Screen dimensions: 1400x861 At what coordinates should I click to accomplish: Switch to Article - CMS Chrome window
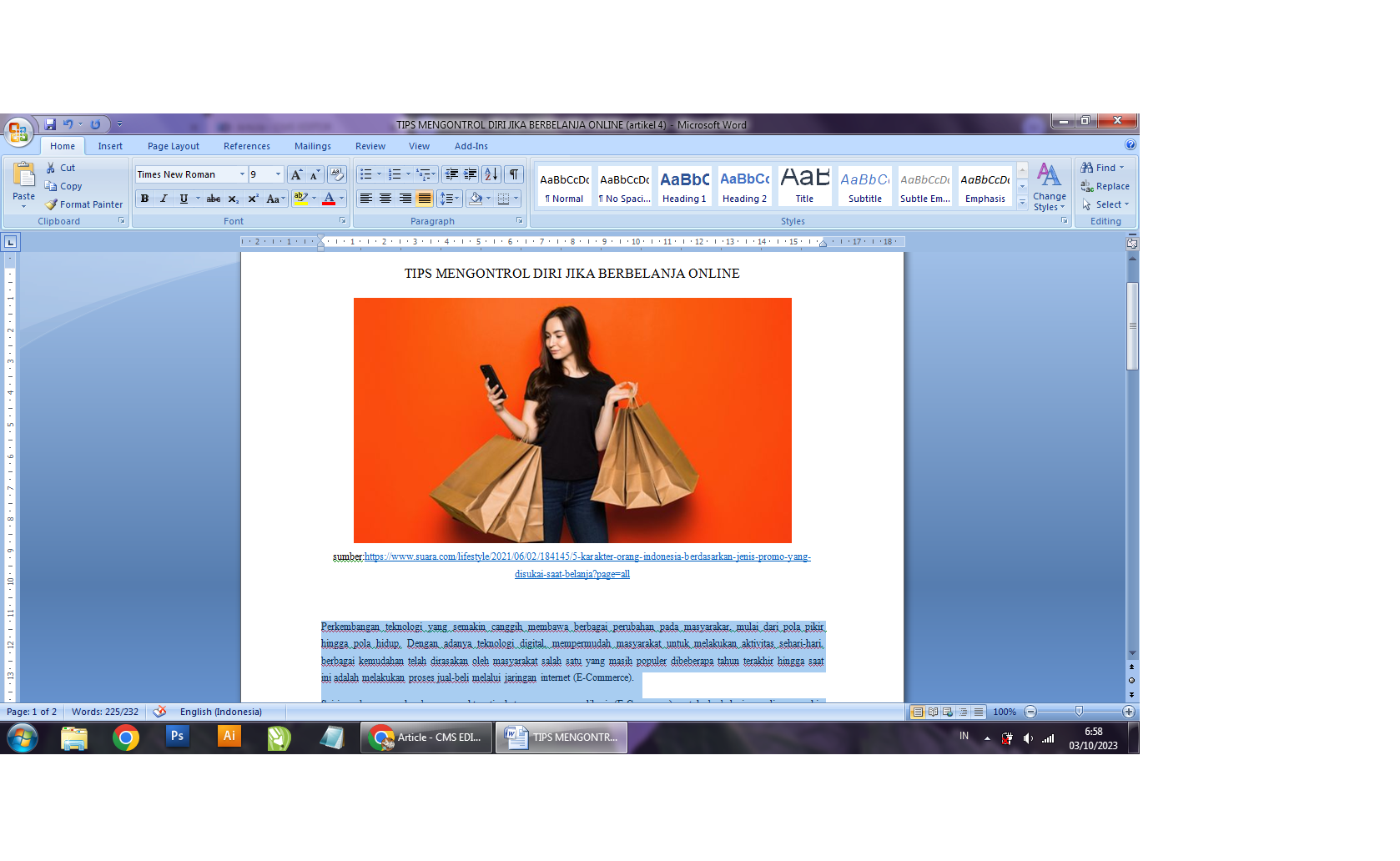click(426, 738)
